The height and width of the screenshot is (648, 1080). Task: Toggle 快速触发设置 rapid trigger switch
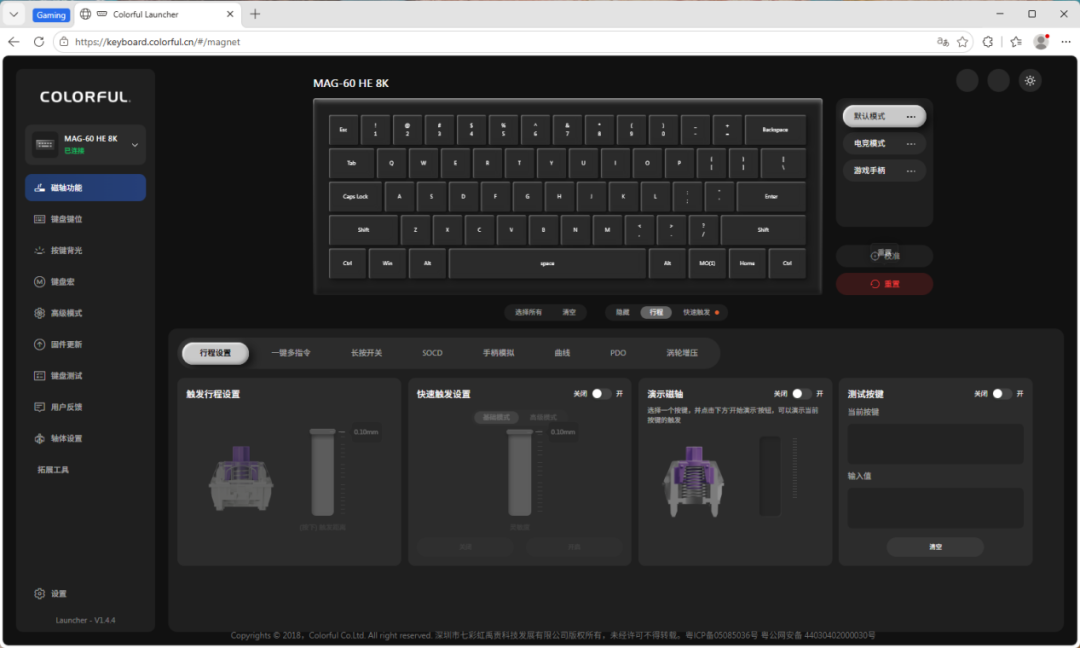[601, 394]
